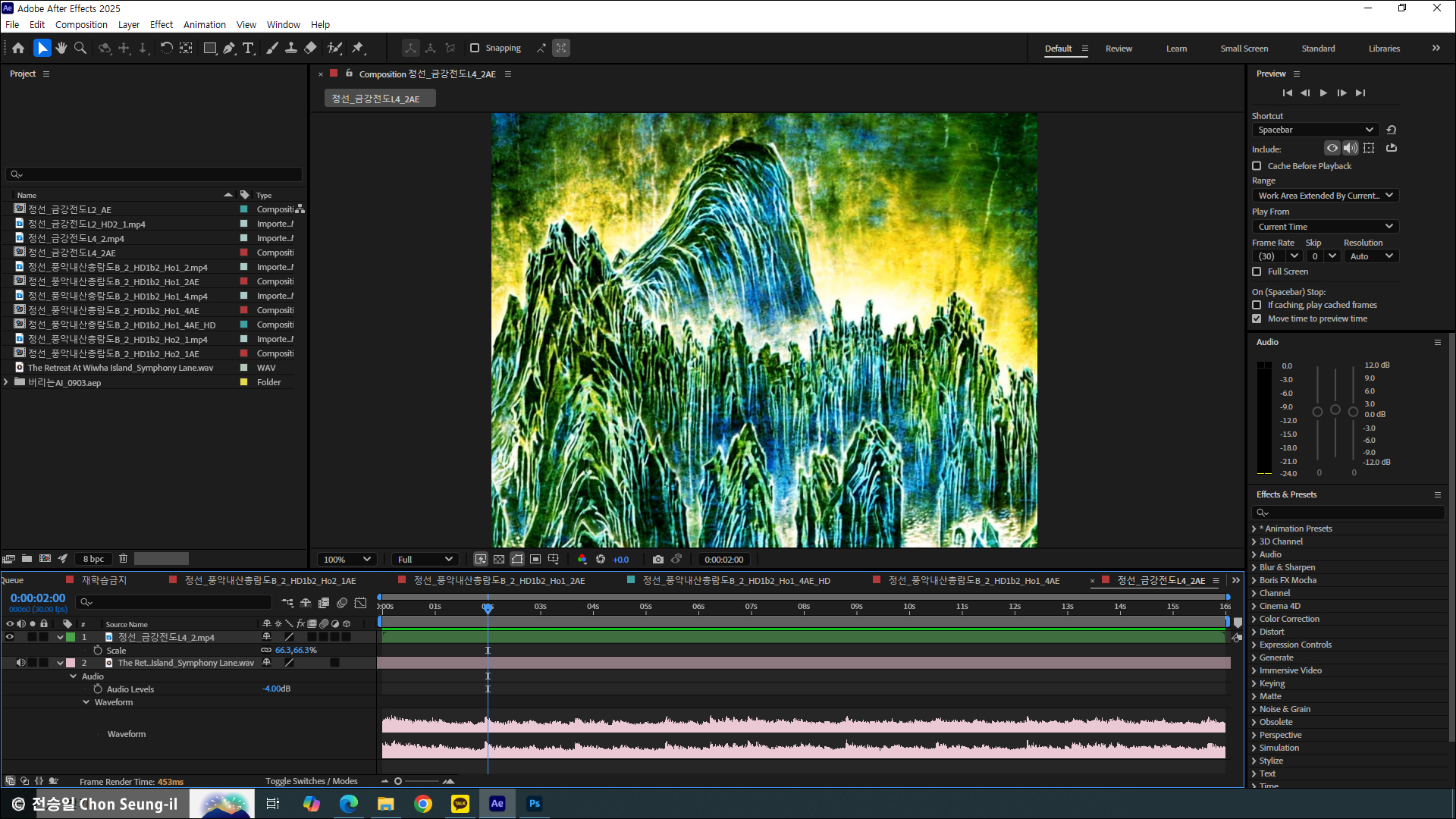Switch to the Small Screen workspace

coord(1244,49)
